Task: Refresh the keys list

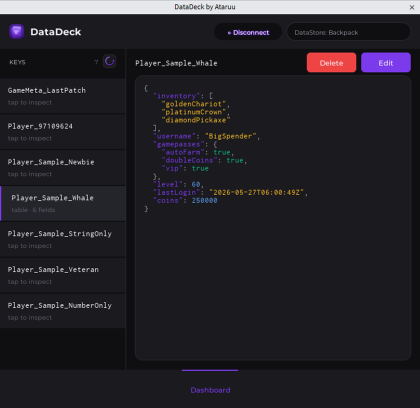Action: click(x=109, y=61)
